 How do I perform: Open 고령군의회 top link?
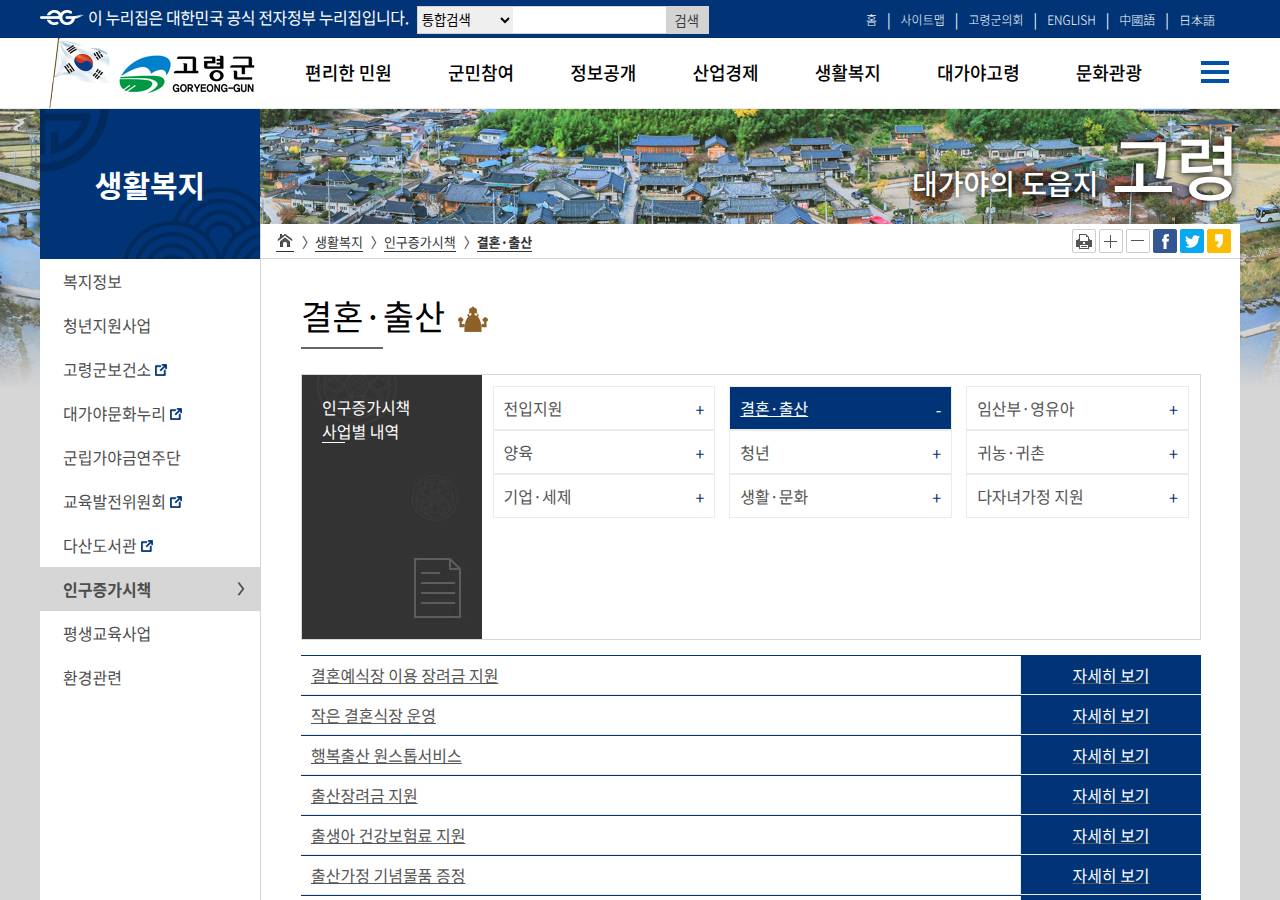coord(996,20)
